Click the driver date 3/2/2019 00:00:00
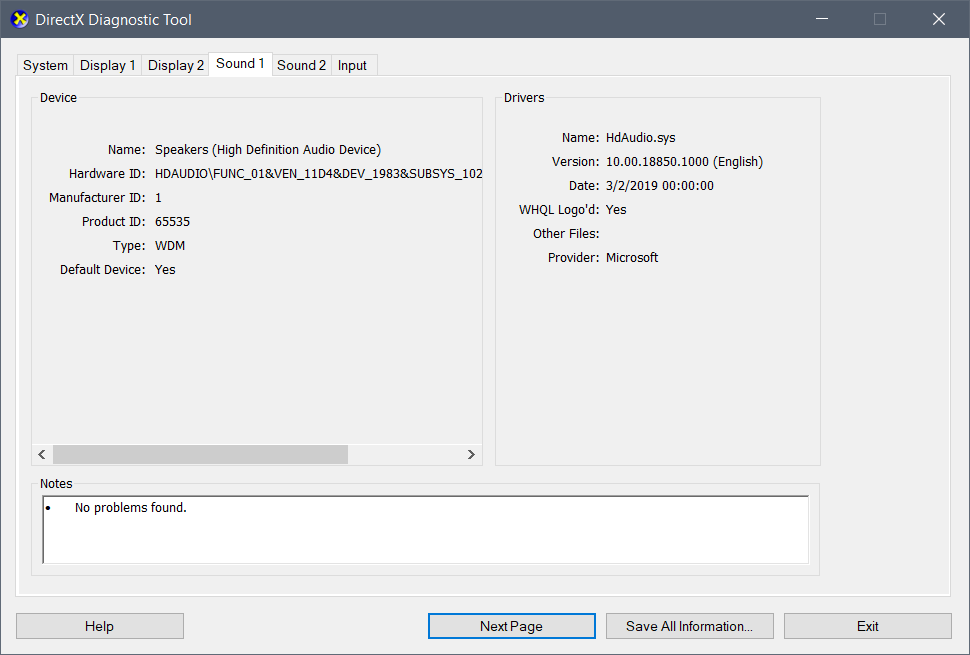 pyautogui.click(x=659, y=186)
